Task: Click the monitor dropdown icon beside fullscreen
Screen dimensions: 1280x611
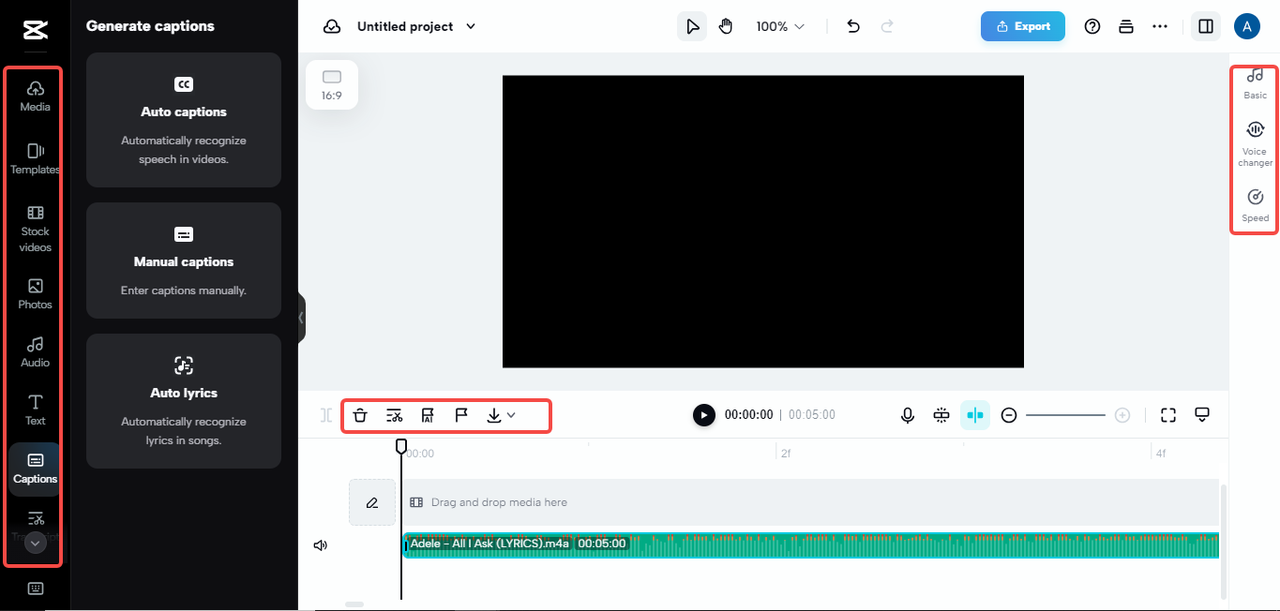Action: [x=1202, y=415]
